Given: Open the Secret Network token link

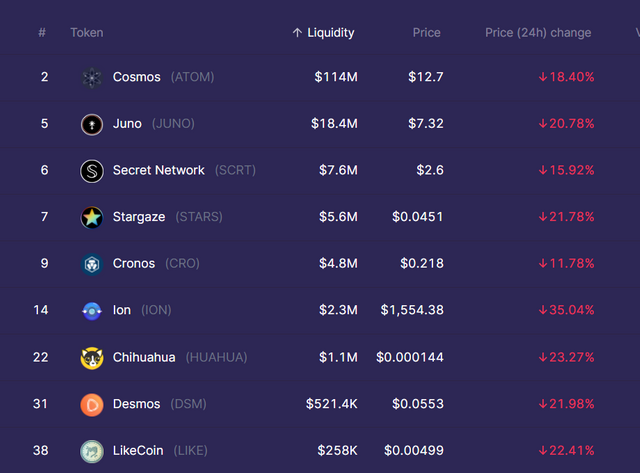Looking at the screenshot, I should point(159,170).
